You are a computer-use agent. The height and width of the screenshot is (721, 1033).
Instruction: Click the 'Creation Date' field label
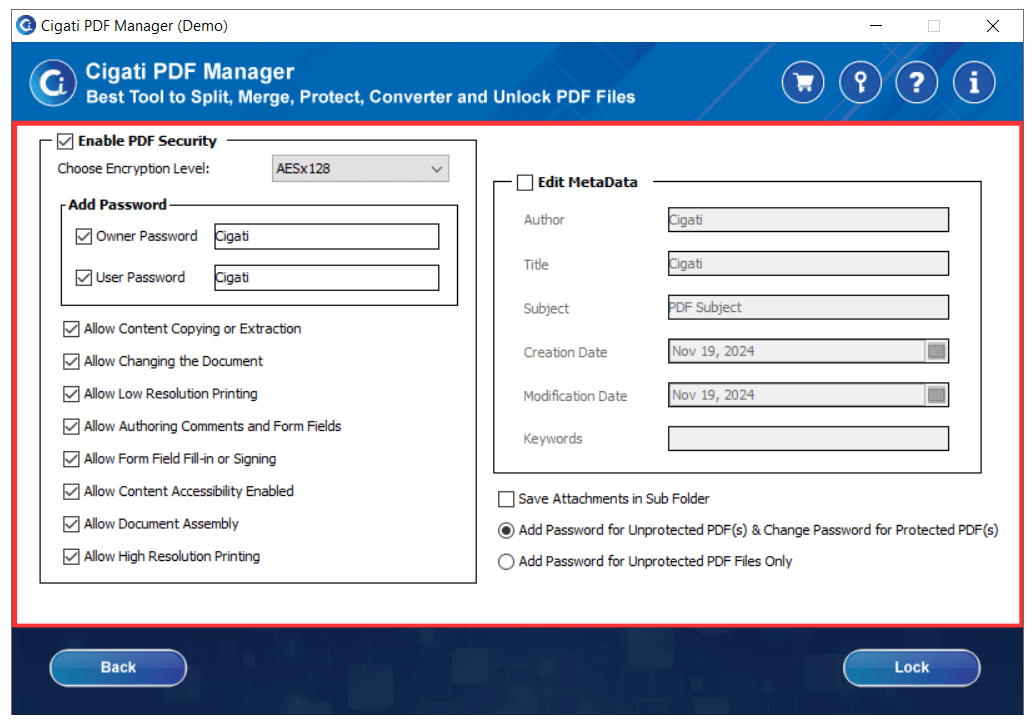coord(565,353)
